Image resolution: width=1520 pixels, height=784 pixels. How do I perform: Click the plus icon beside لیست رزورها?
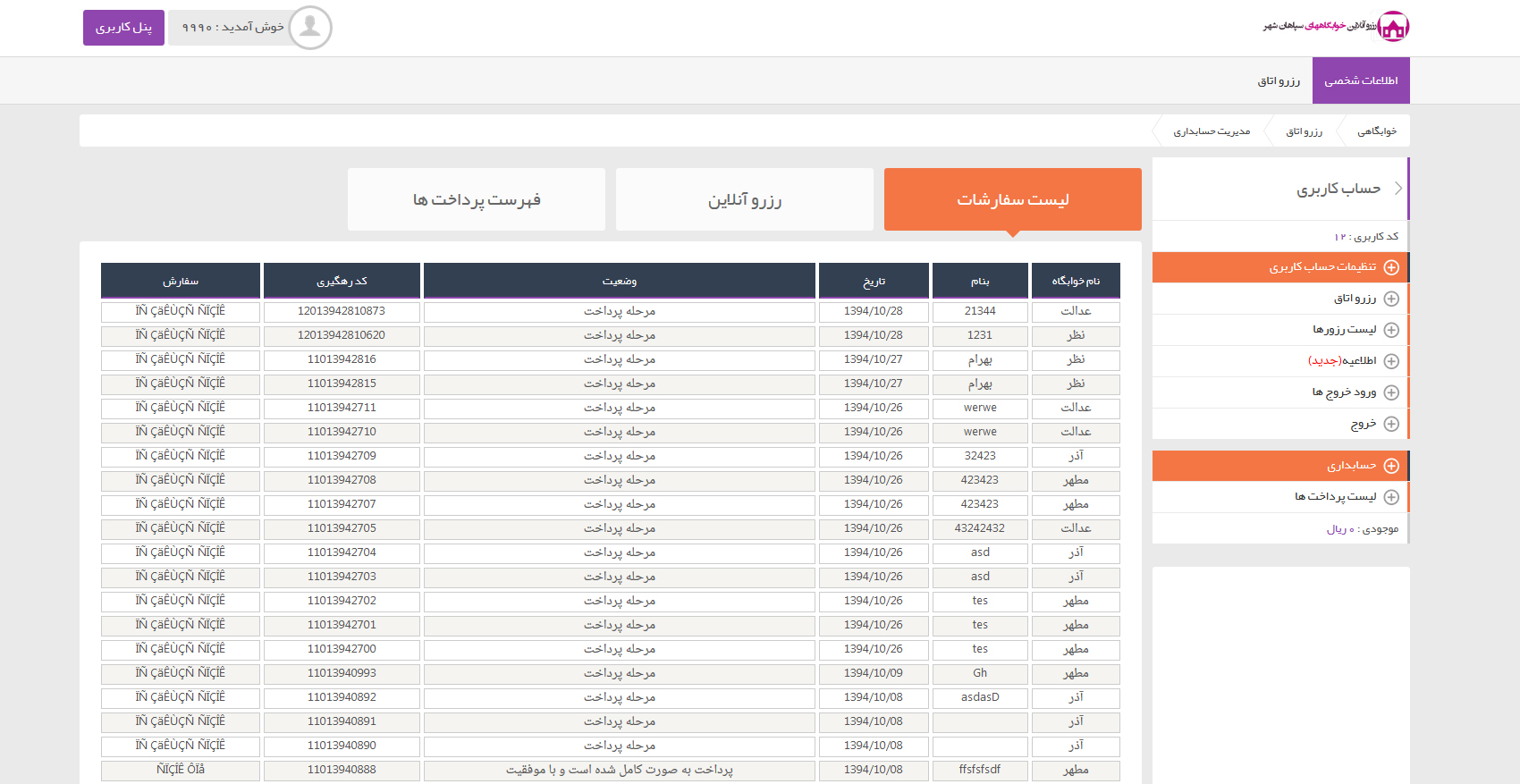coord(1391,330)
